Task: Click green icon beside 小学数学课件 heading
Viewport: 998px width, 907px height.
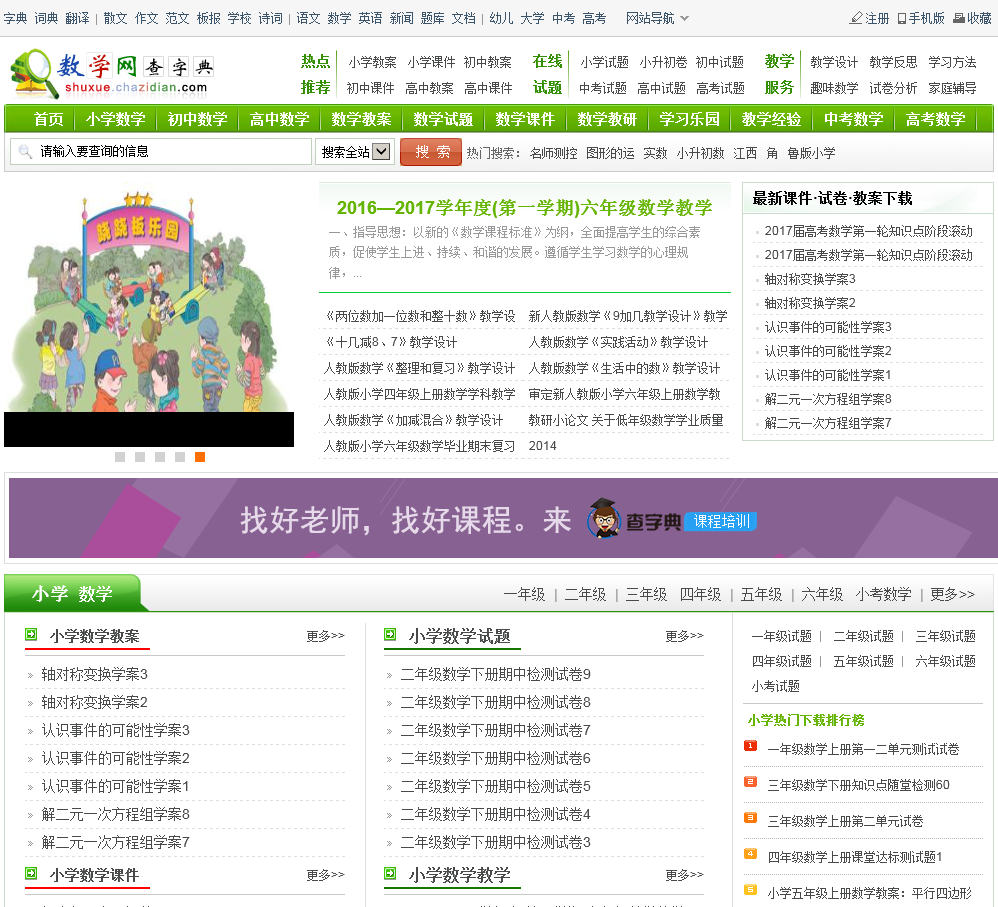Action: tap(31, 873)
